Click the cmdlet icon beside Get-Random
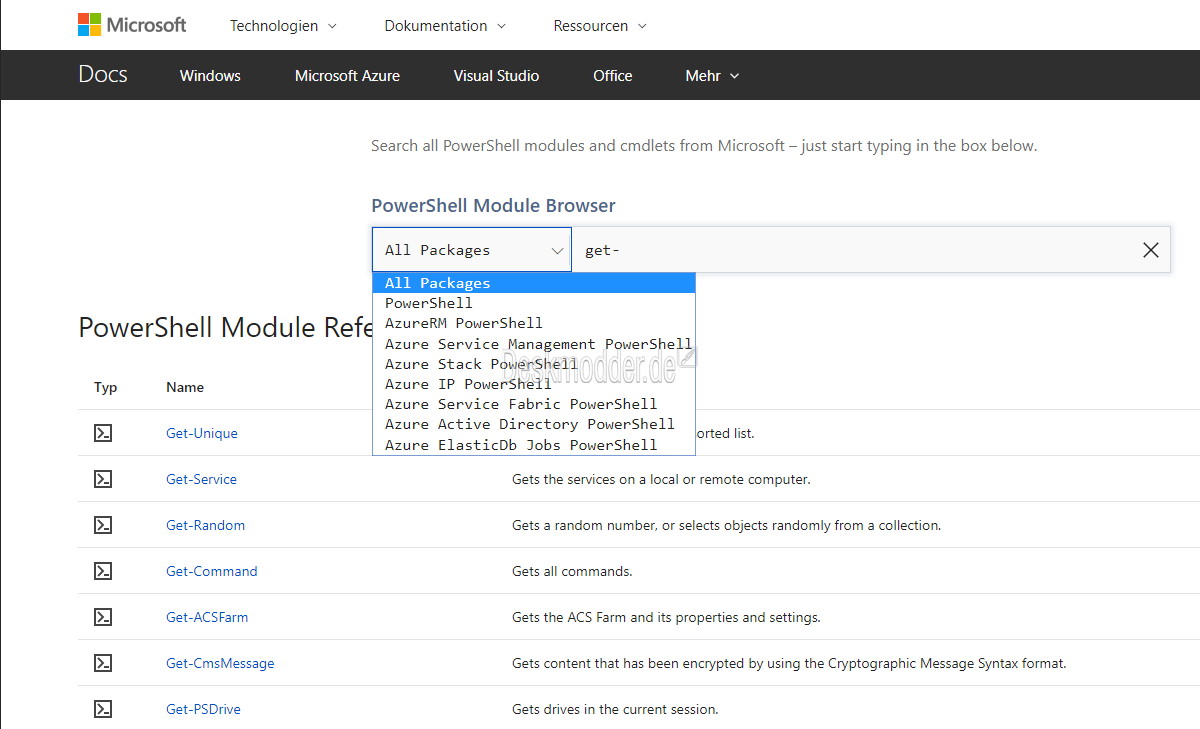Screen dimensions: 1200x729 point(103,525)
